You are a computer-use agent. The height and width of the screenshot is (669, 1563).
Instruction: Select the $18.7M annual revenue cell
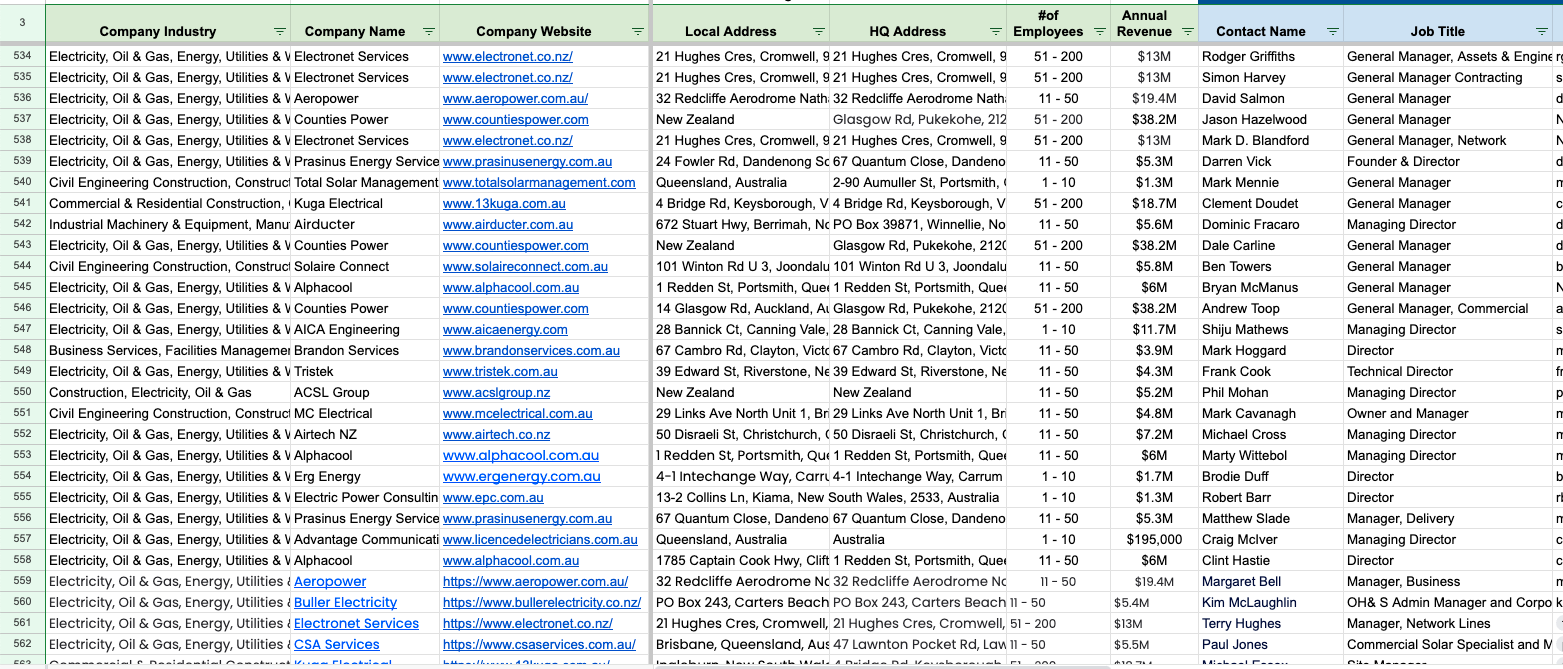click(x=1154, y=203)
